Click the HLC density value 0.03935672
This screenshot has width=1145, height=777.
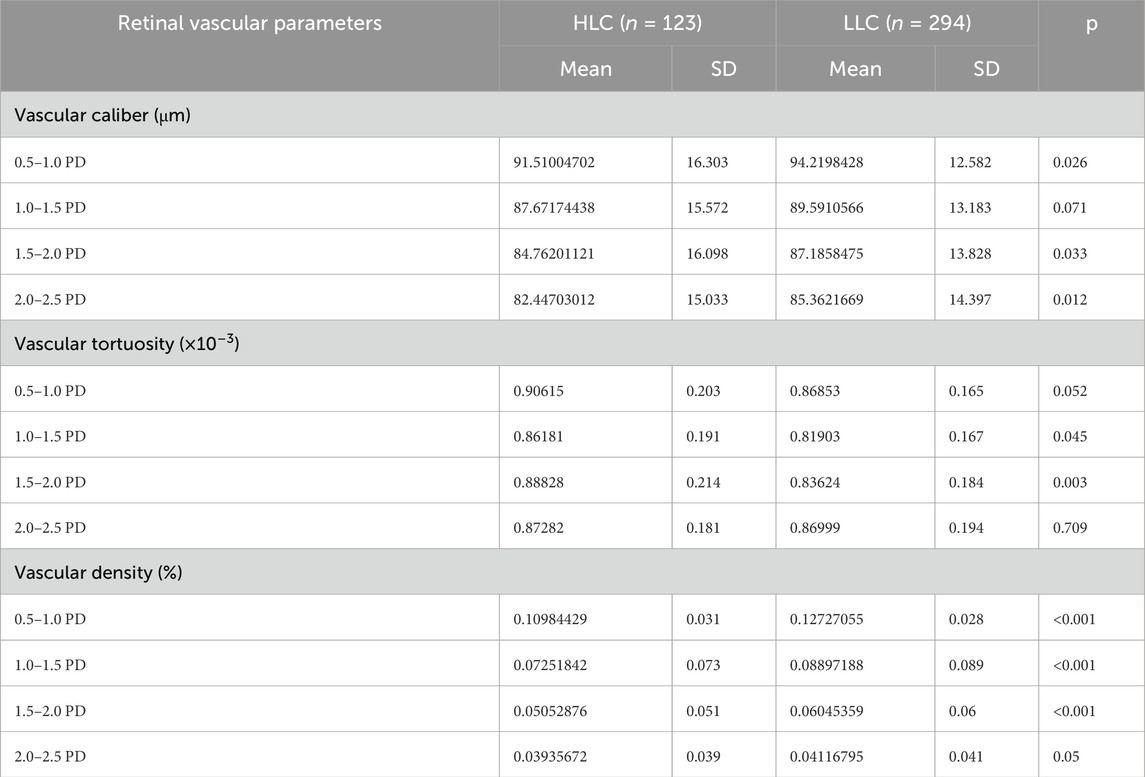557,756
